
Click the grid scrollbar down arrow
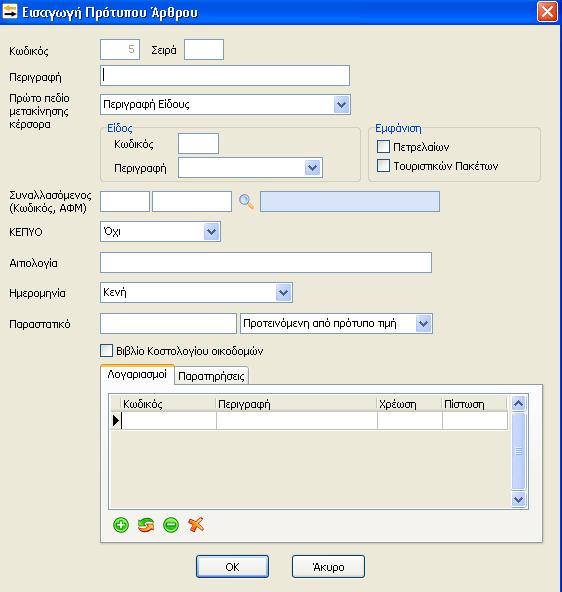coord(519,500)
